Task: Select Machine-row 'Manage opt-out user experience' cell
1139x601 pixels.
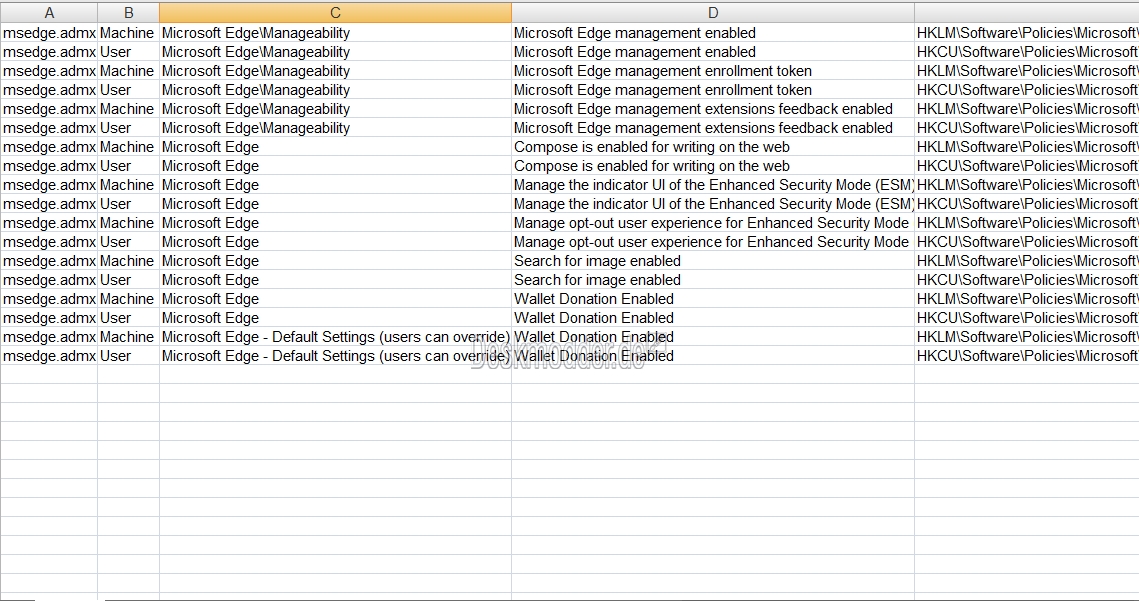Action: coord(713,222)
